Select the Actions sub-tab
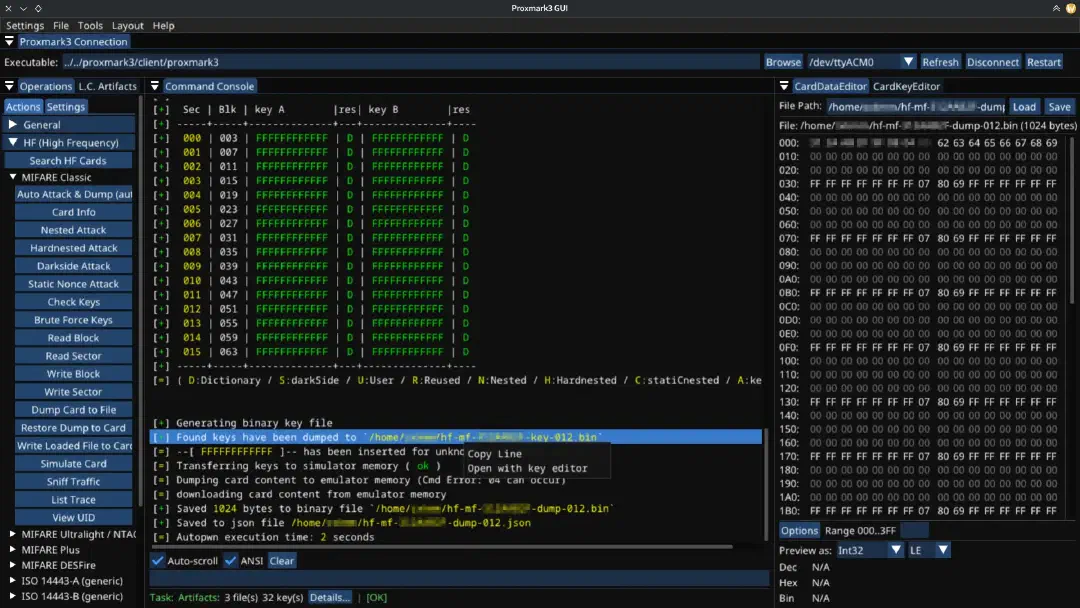The image size is (1080, 608). (23, 107)
